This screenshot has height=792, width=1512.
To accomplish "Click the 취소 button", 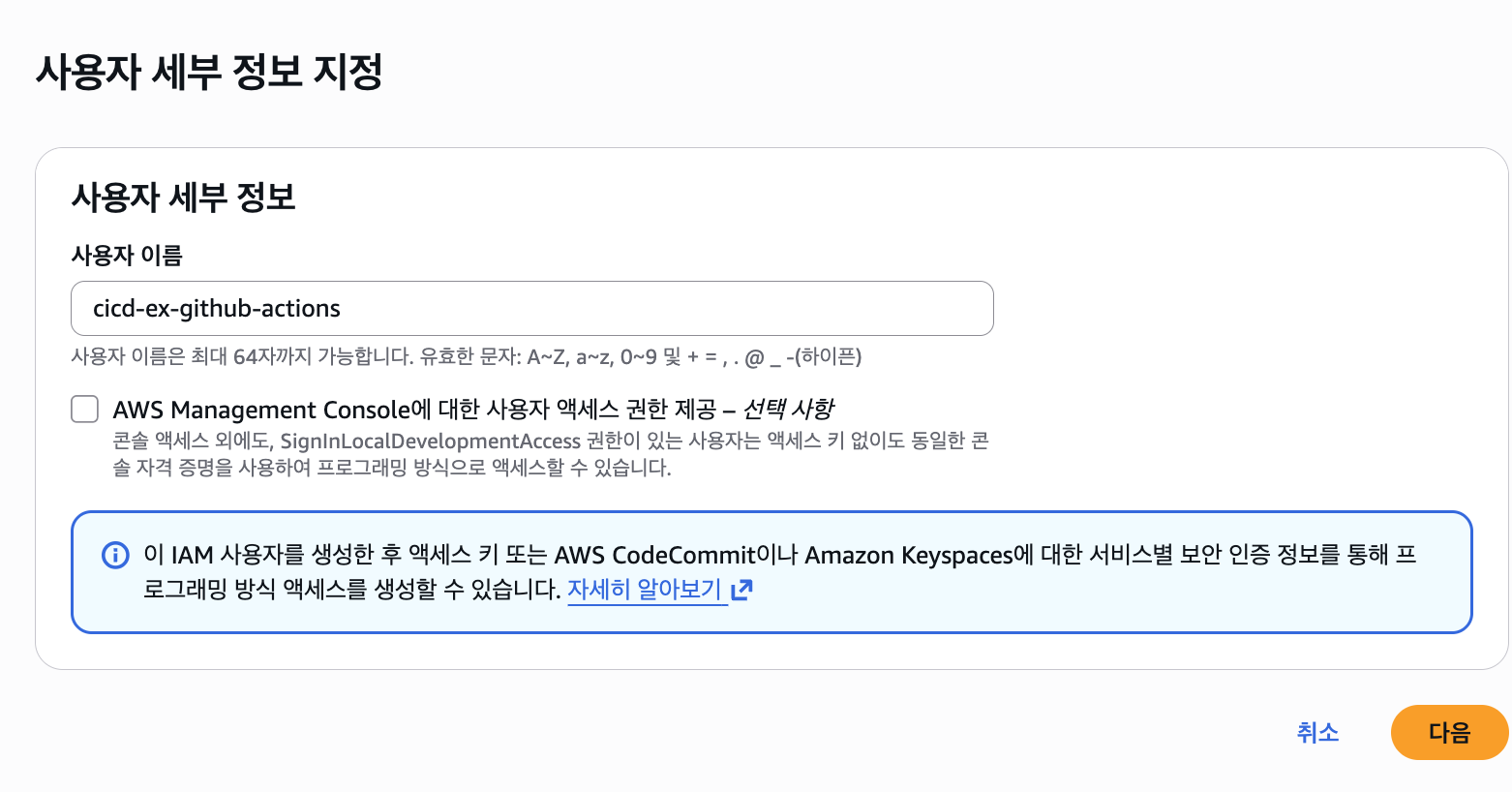I will click(1317, 733).
